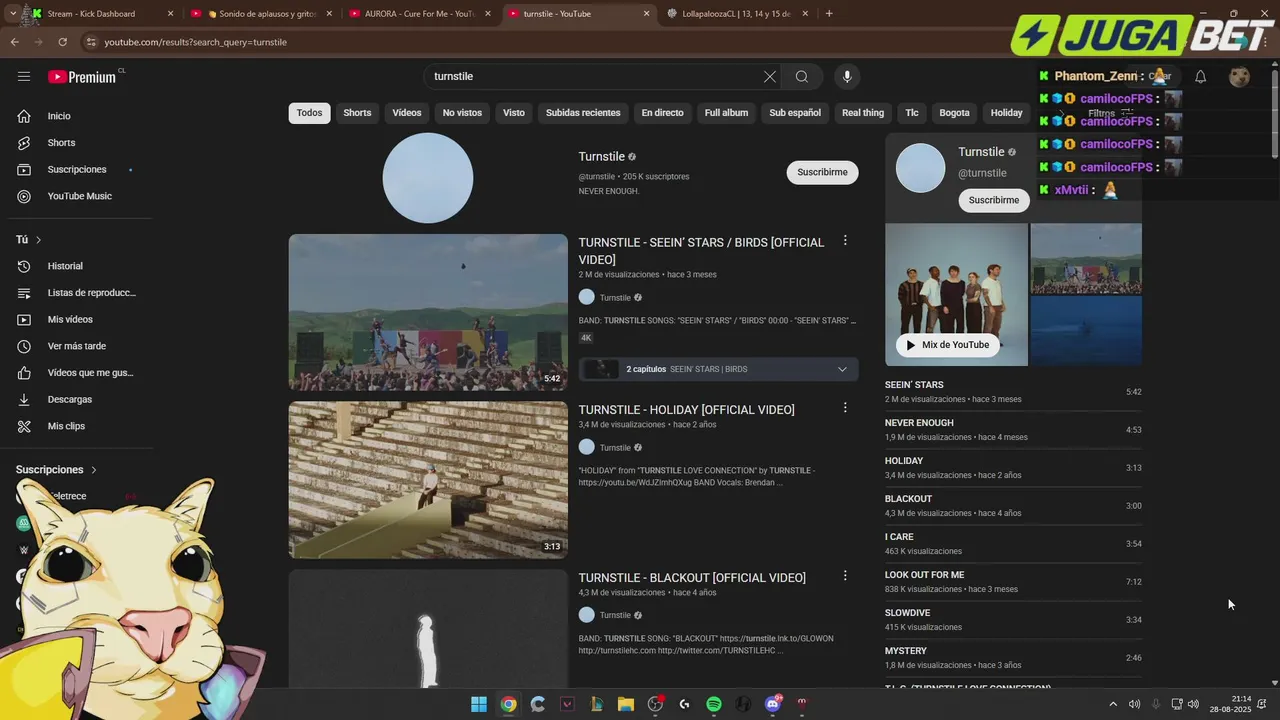Play NEVER ENOUGH from the song list
The width and height of the screenshot is (1280, 720).
pyautogui.click(x=1013, y=430)
